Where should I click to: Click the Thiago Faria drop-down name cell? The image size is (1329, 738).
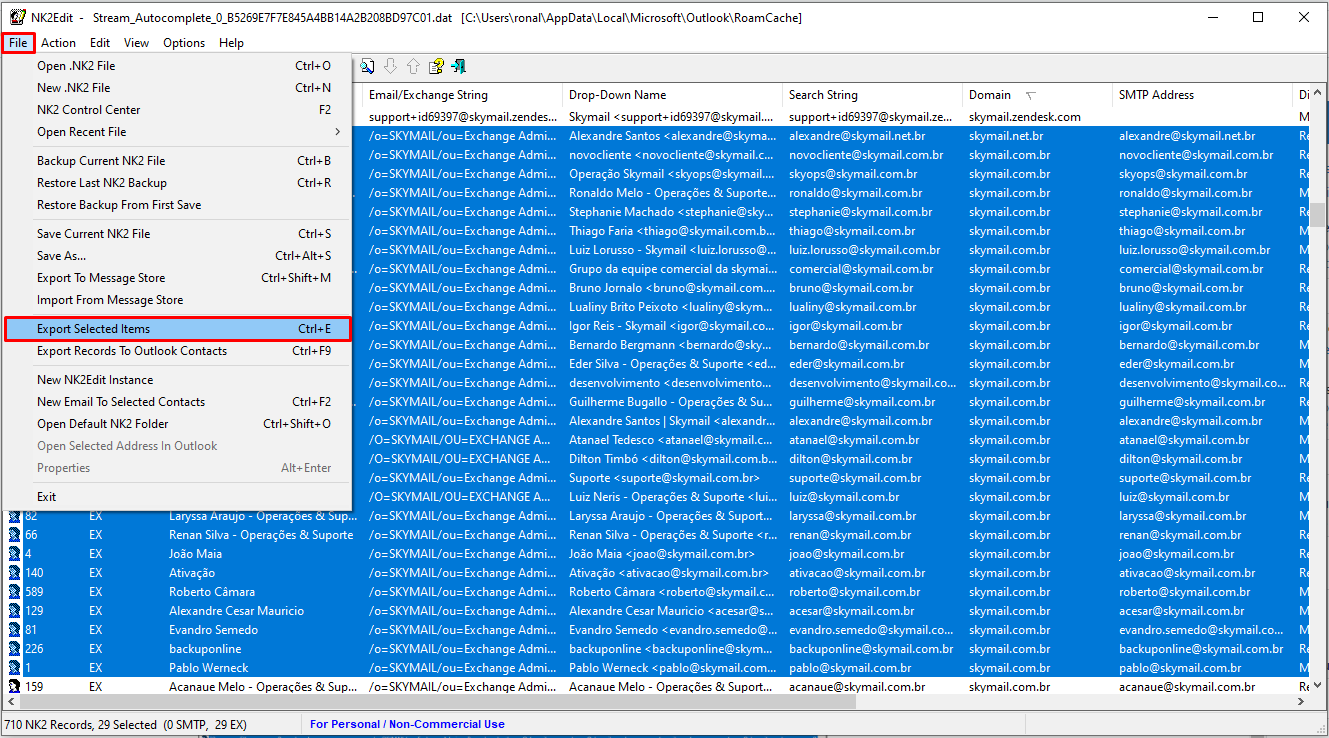[671, 231]
